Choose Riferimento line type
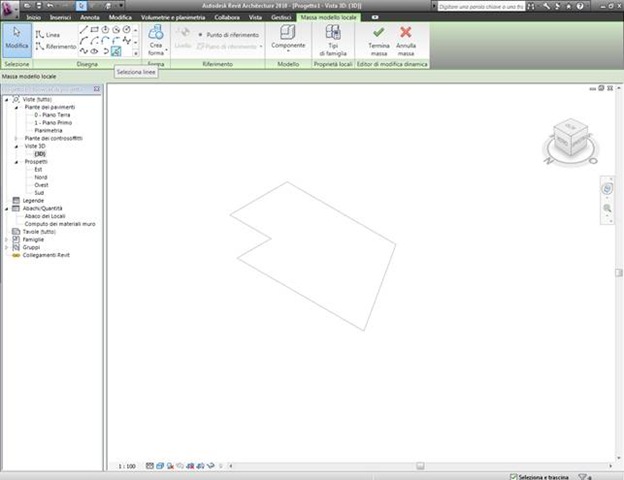 [x=55, y=47]
